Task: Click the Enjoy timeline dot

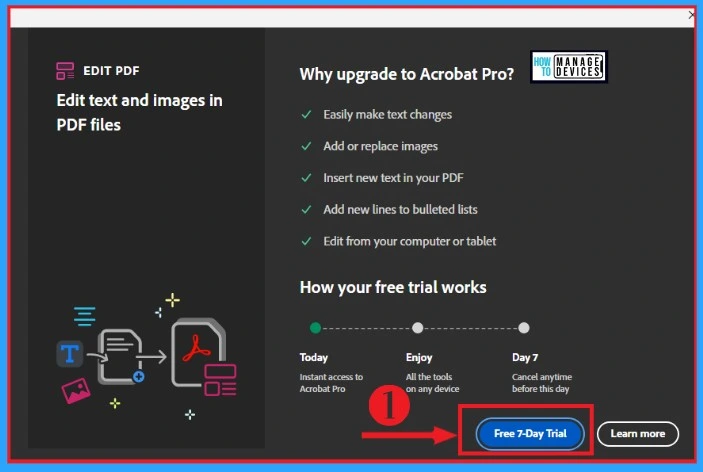Action: [x=417, y=328]
